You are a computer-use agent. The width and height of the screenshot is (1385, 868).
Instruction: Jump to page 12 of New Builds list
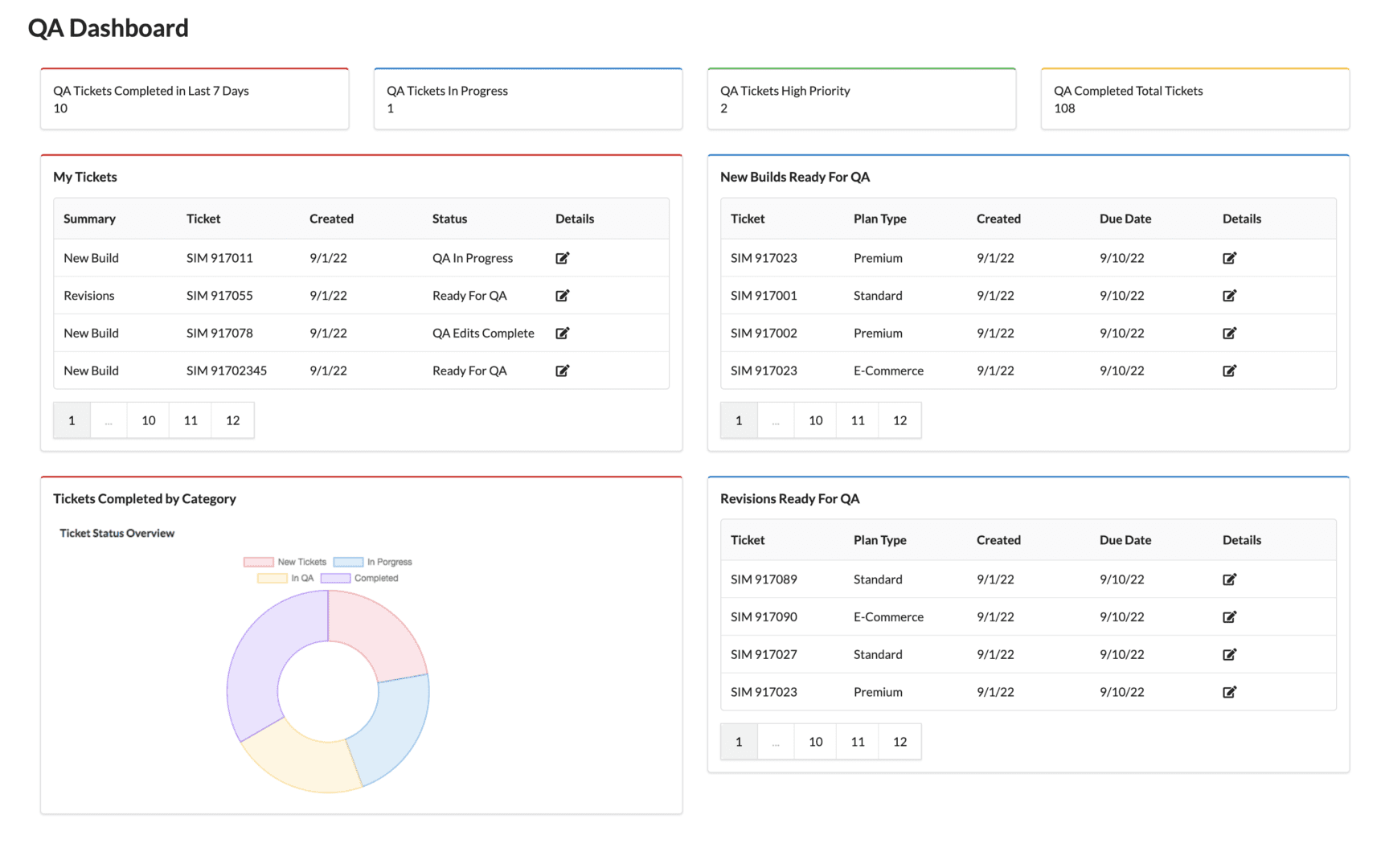[x=899, y=420]
